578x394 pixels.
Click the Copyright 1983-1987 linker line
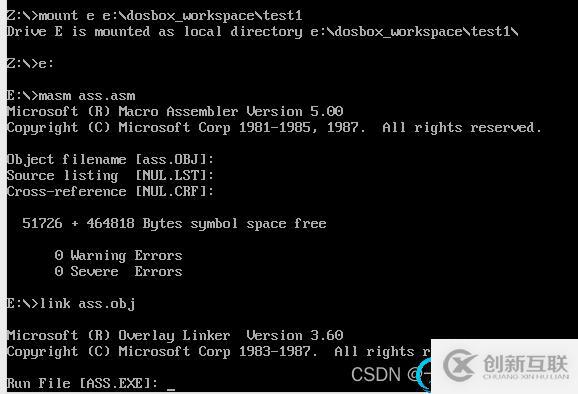[x=219, y=352]
